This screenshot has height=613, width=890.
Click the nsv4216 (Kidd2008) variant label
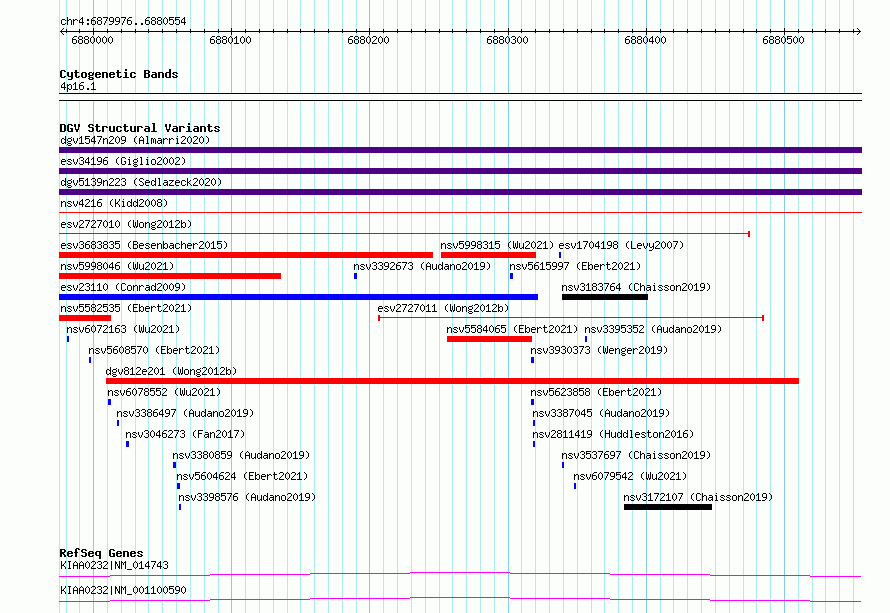tap(114, 203)
